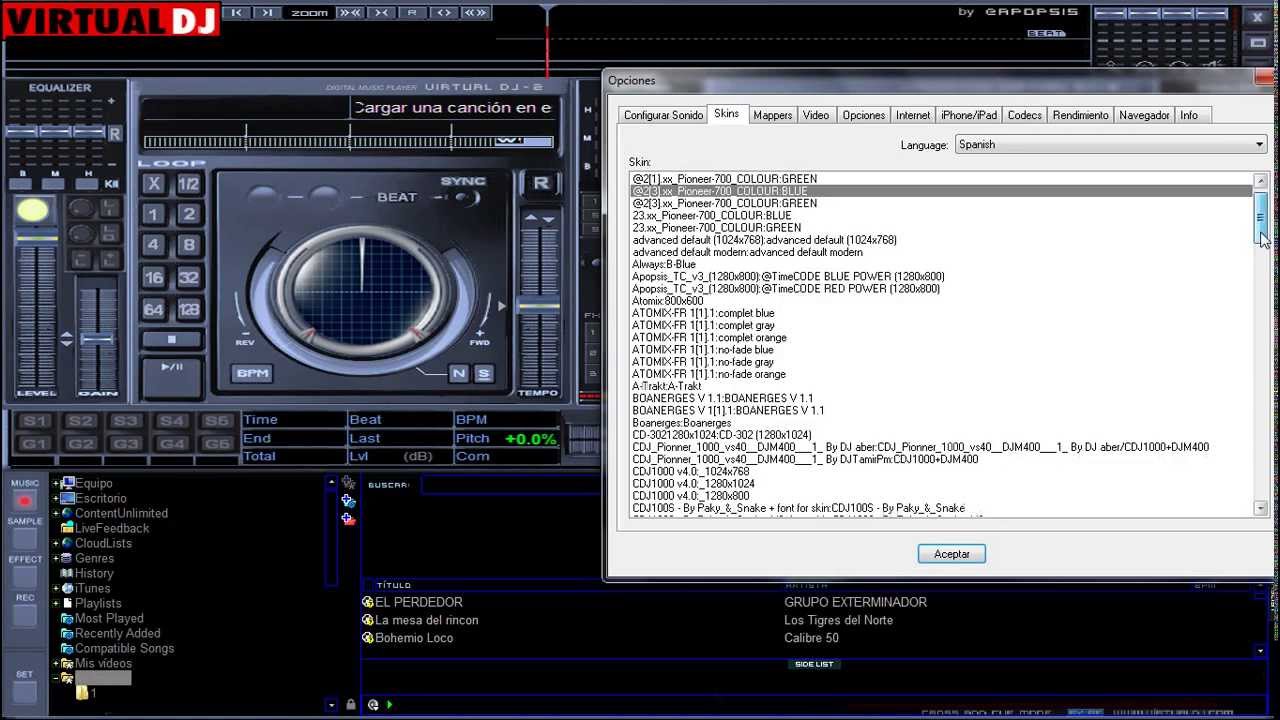Open the Internet tab

(913, 115)
